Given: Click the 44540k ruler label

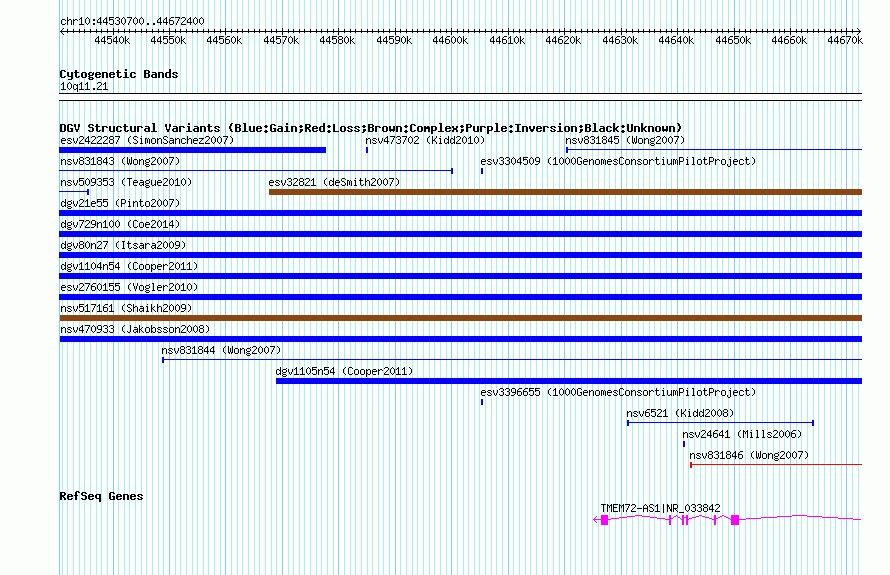Looking at the screenshot, I should 112,40.
